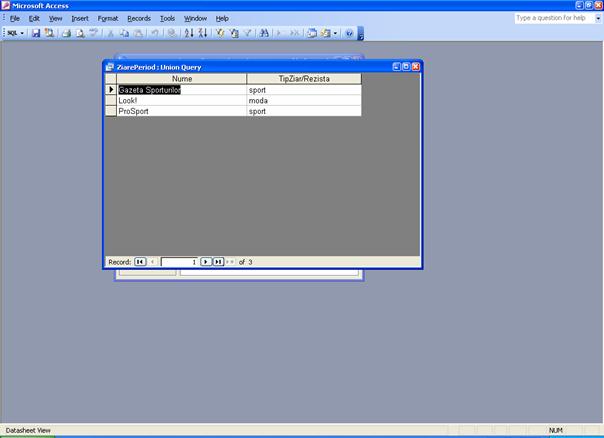Sort records descending with Z-A icon
The image size is (604, 438).
(202, 33)
